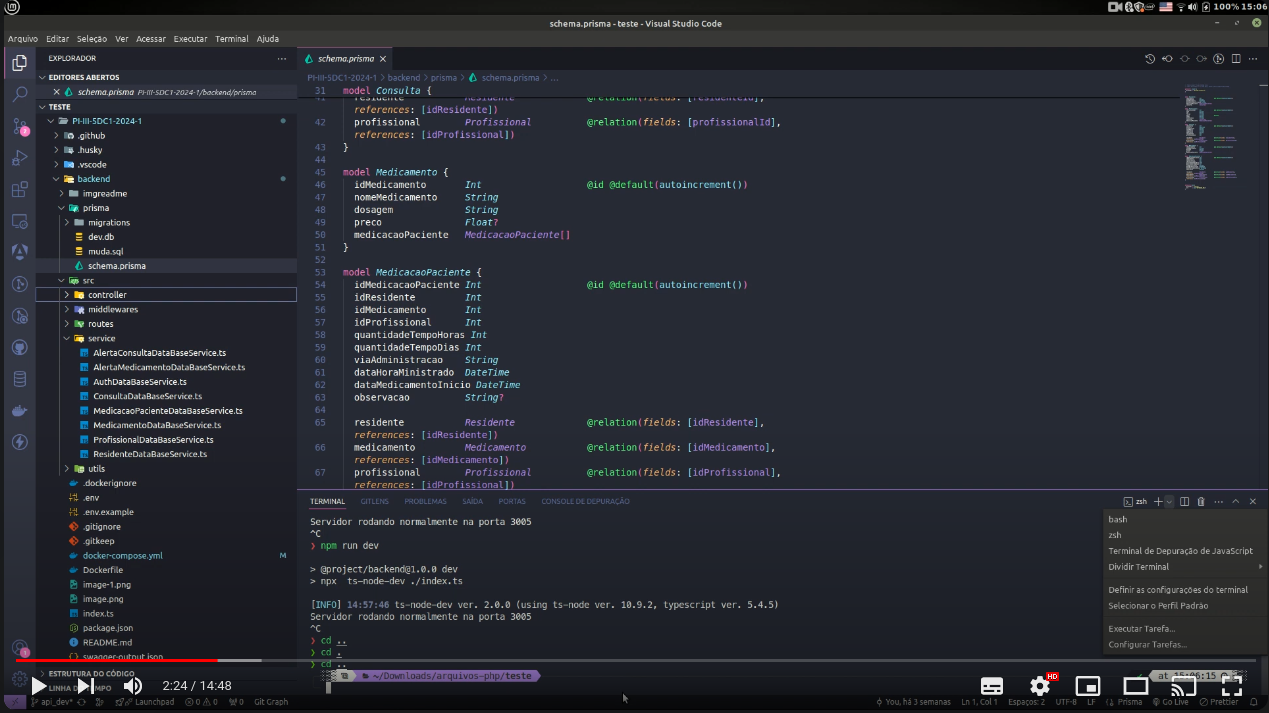Open terminal panel more actions ellipsis
The height and width of the screenshot is (713, 1269).
click(1218, 501)
